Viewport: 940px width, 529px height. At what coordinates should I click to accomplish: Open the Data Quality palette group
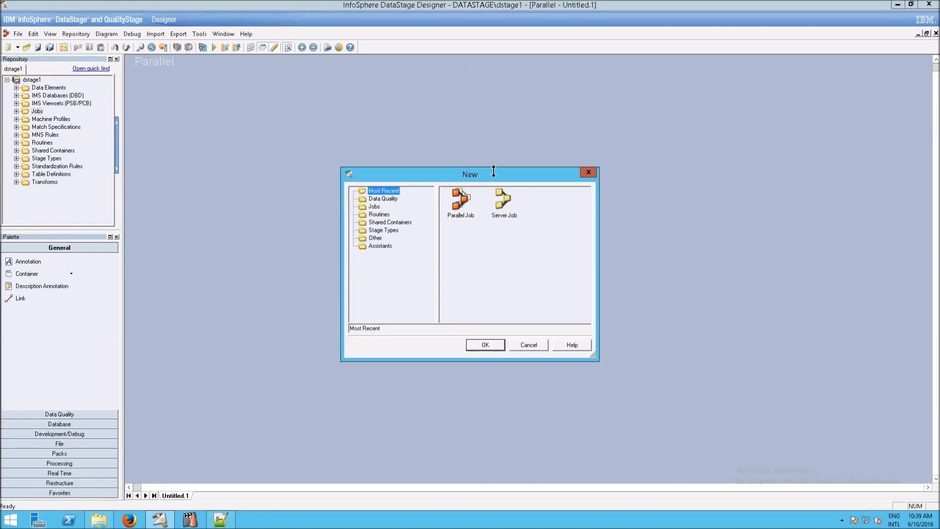[x=59, y=414]
